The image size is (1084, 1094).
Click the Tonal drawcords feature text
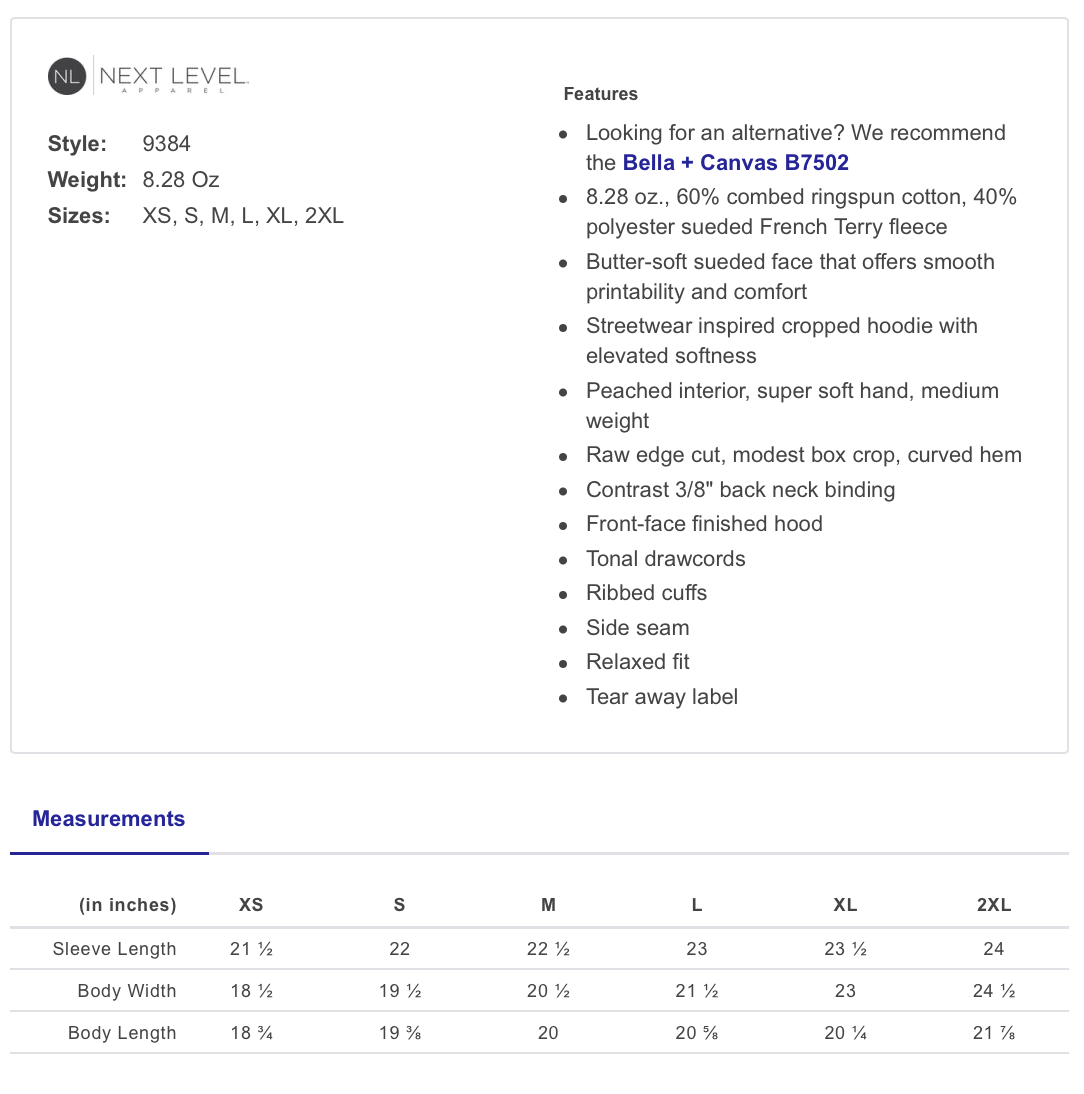click(665, 559)
